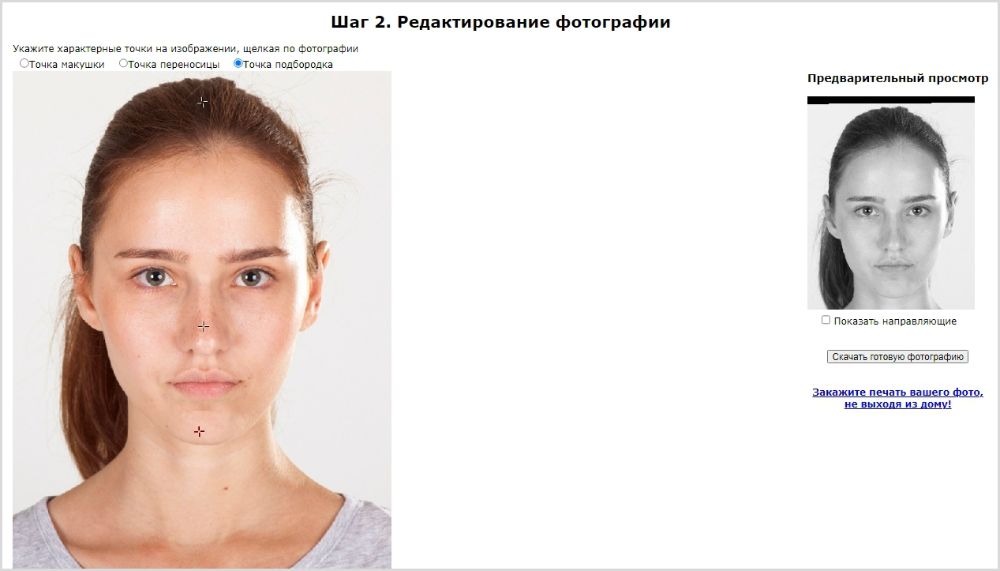Click the crosshair marker on top of the hair
The height and width of the screenshot is (571, 1000).
pyautogui.click(x=202, y=101)
